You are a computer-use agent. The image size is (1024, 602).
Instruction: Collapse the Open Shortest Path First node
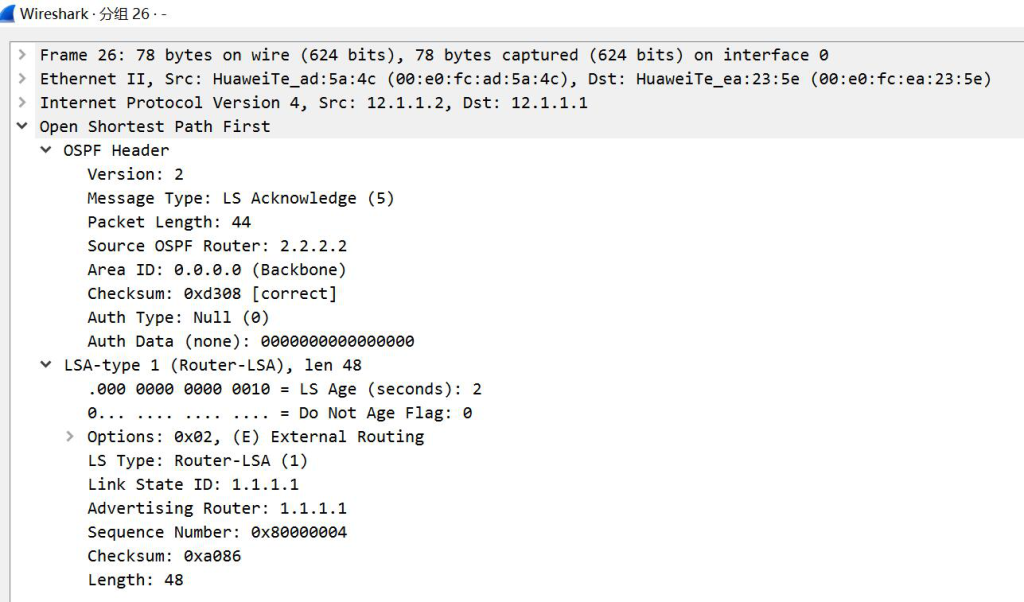(22, 125)
